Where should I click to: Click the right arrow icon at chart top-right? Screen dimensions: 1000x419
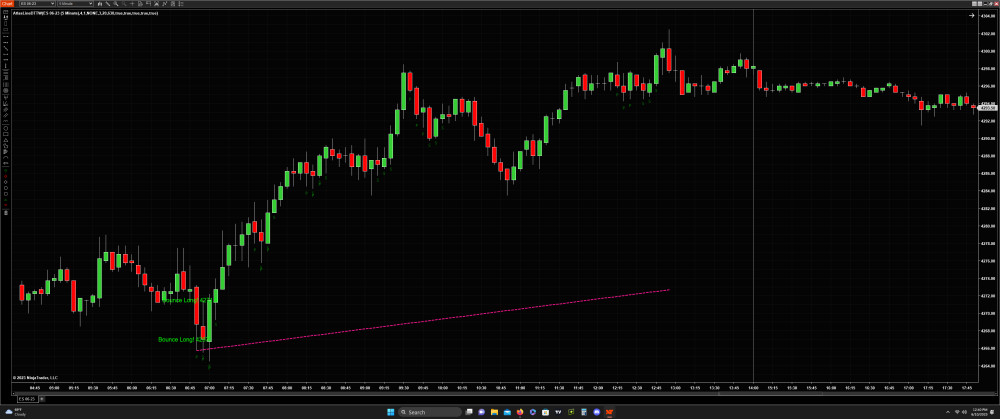pos(970,15)
